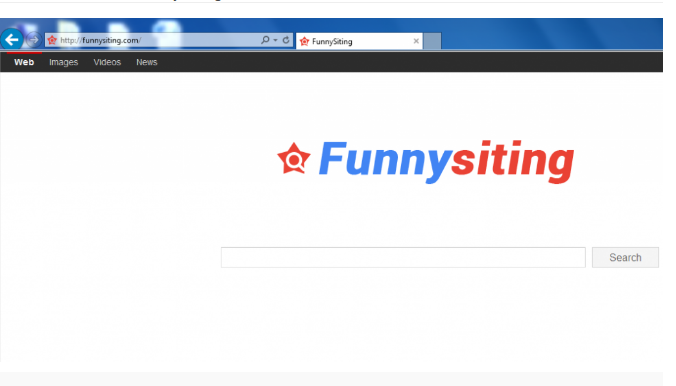Click the red star logo icon
Screen dimensions: 676x386
click(x=294, y=159)
